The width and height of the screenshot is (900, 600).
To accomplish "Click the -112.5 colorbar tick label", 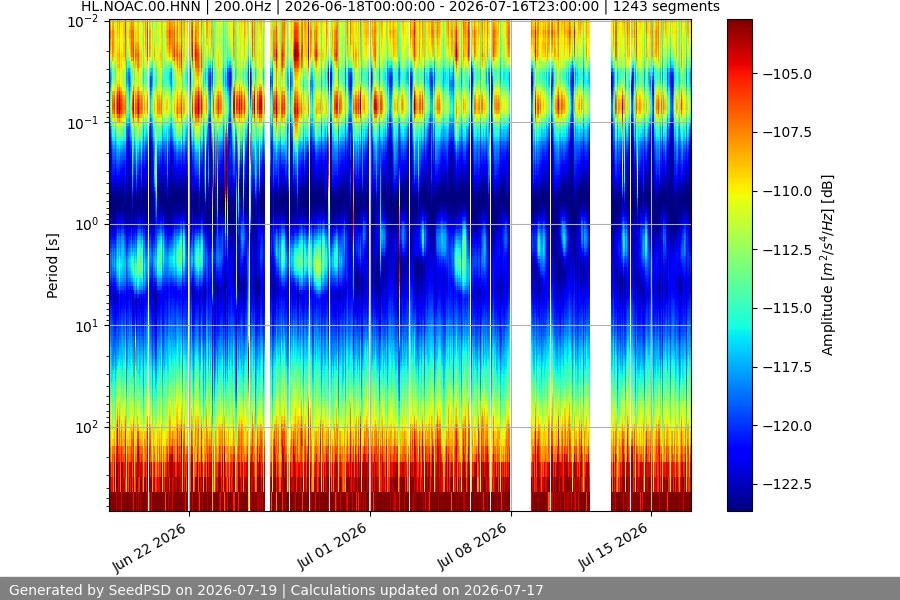I will click(788, 250).
